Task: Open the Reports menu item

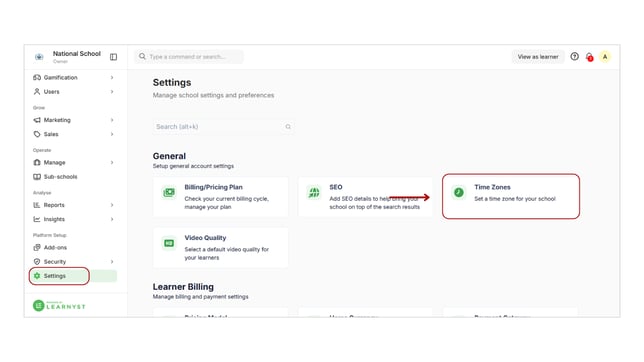Action: pos(74,205)
